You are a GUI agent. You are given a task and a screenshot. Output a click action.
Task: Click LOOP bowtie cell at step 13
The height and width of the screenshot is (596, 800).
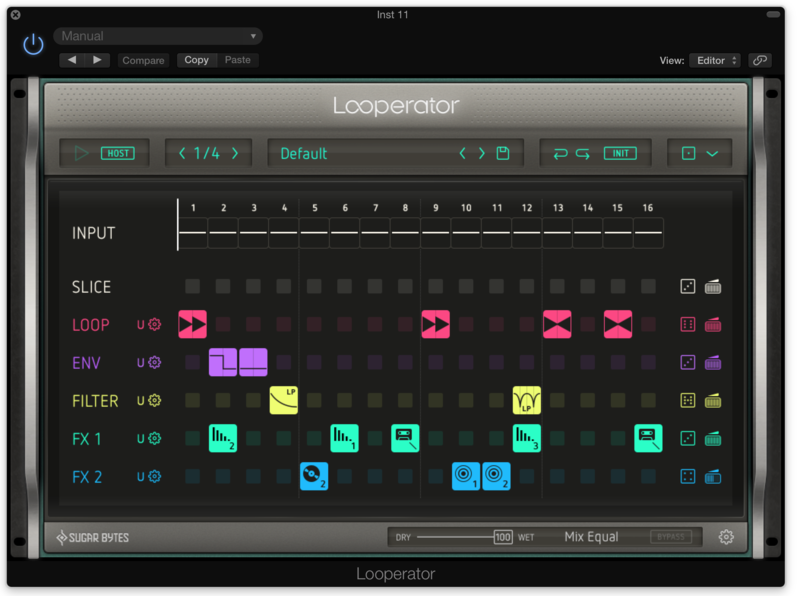click(x=557, y=324)
